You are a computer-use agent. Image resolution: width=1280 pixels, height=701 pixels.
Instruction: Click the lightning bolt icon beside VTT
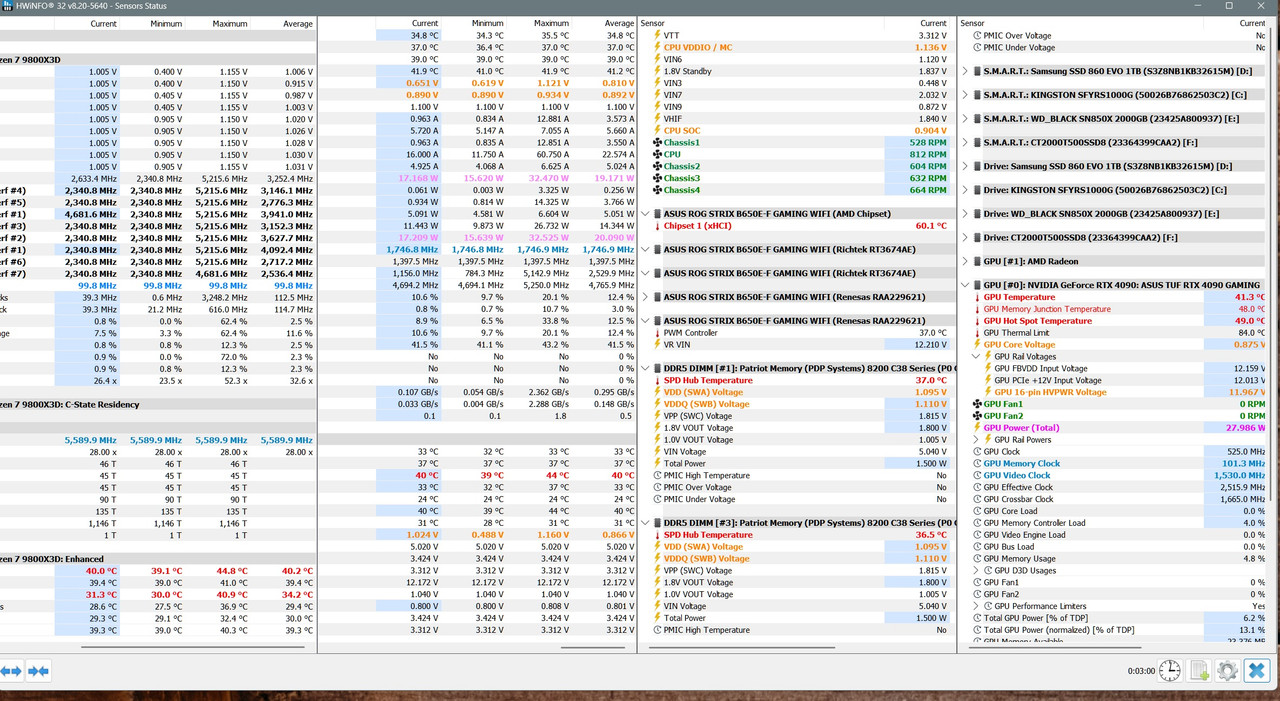click(657, 35)
